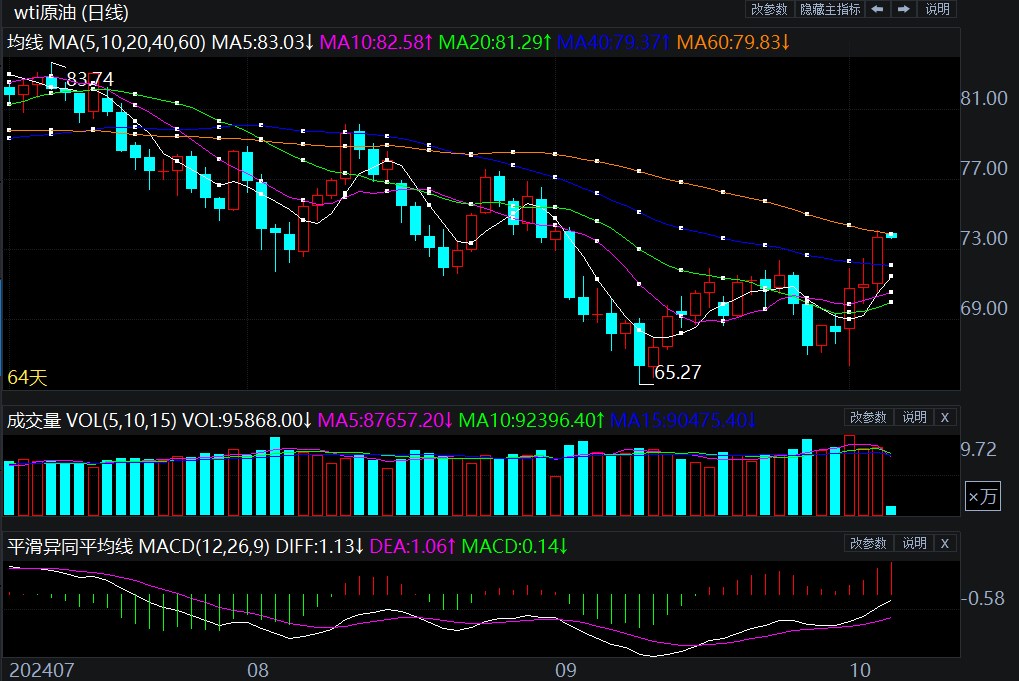Select the 成交量 VOL(5,10,15) indicator label

pos(90,421)
